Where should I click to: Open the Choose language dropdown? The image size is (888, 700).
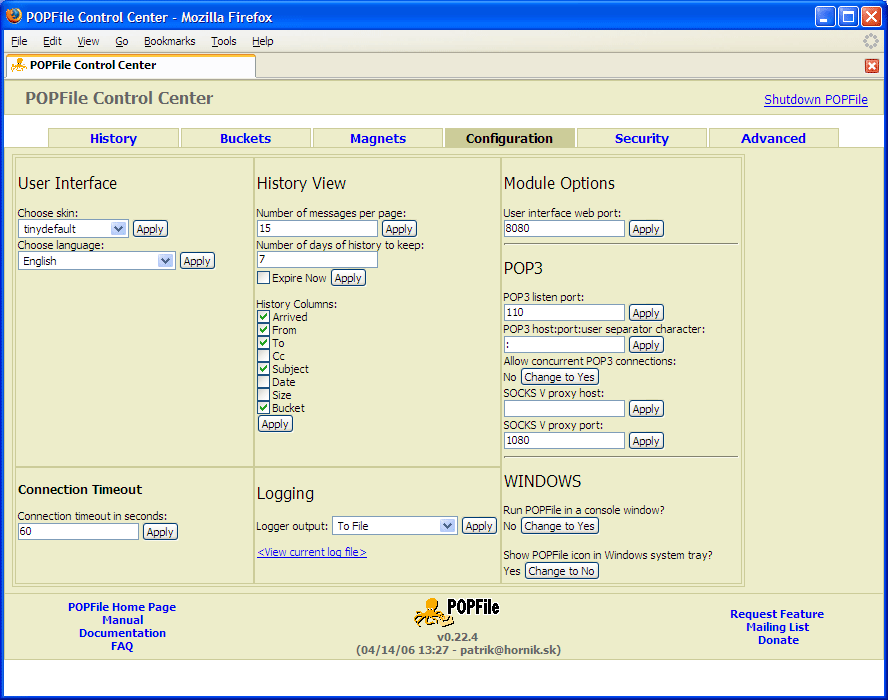pos(97,261)
